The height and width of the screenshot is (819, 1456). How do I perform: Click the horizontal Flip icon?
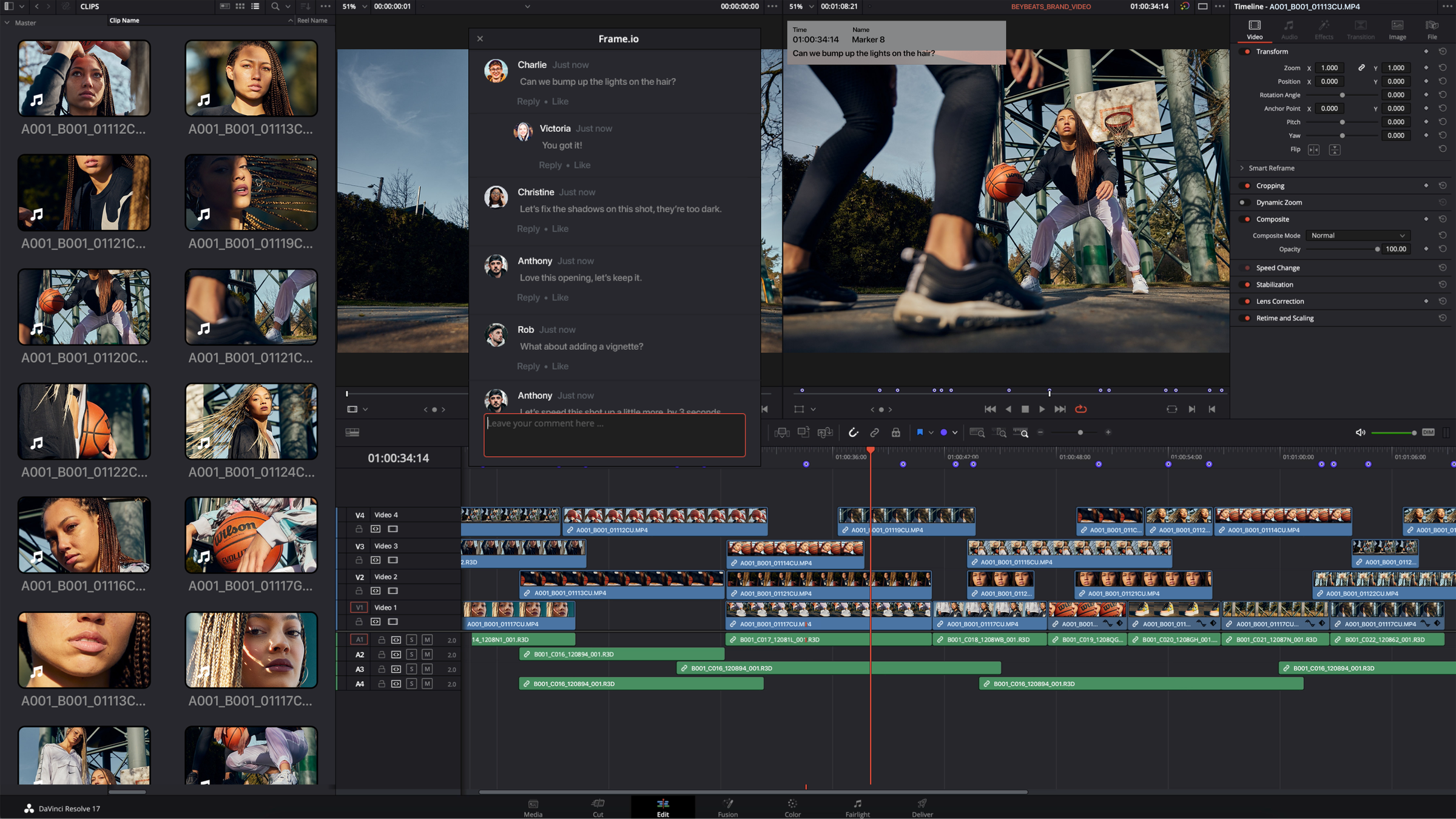1313,150
